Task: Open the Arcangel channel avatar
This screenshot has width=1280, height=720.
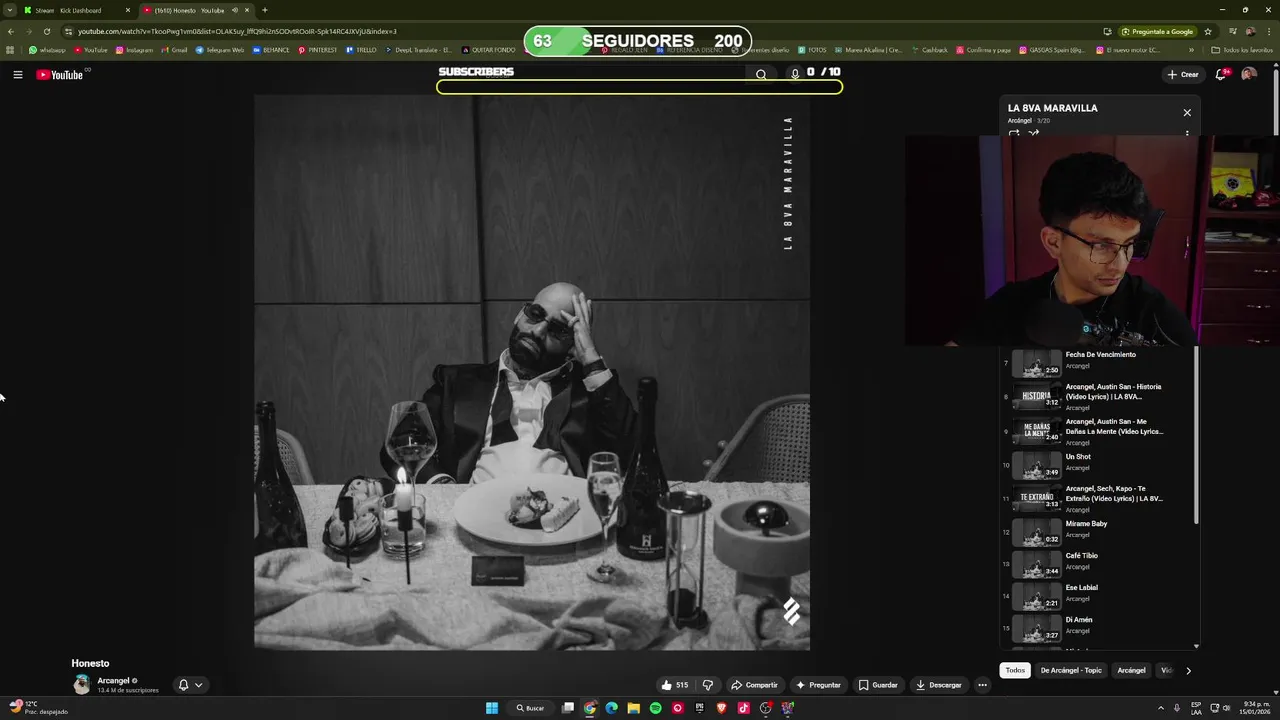Action: [82, 685]
